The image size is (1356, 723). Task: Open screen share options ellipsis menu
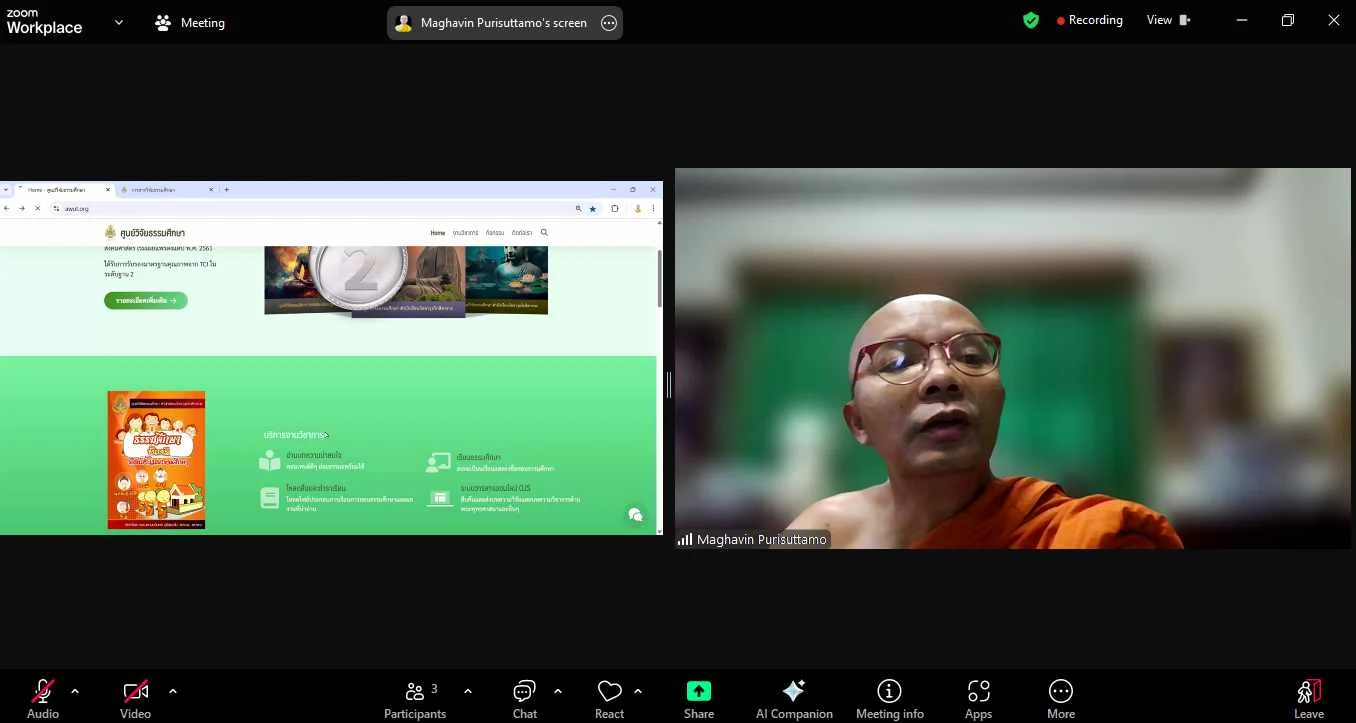[x=609, y=23]
